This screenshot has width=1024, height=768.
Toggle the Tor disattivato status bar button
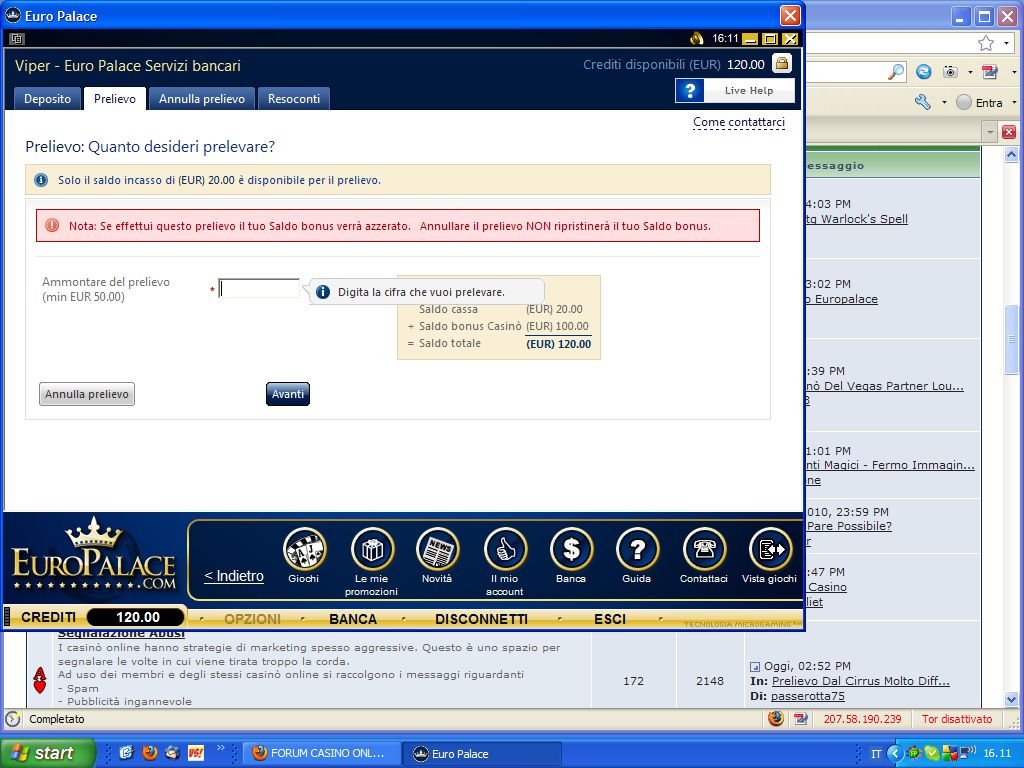point(957,719)
